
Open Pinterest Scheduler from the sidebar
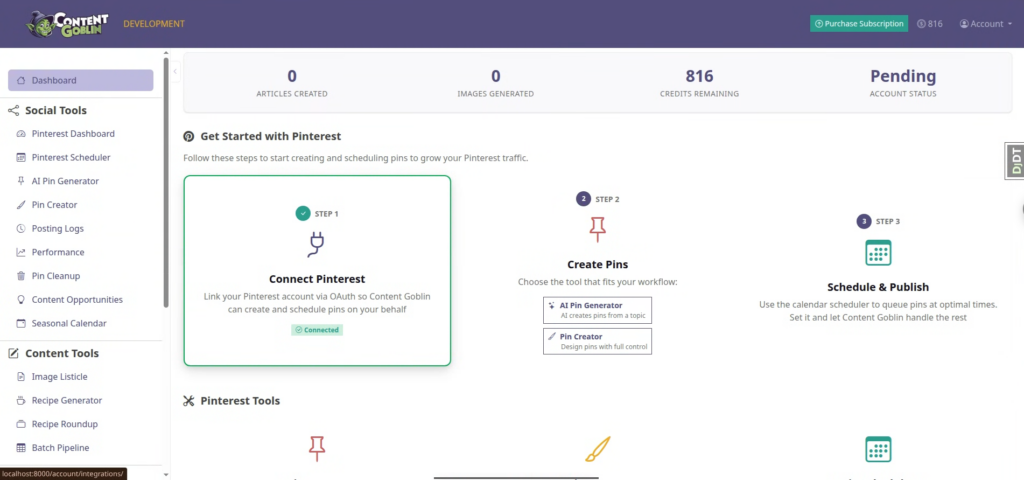[x=71, y=157]
